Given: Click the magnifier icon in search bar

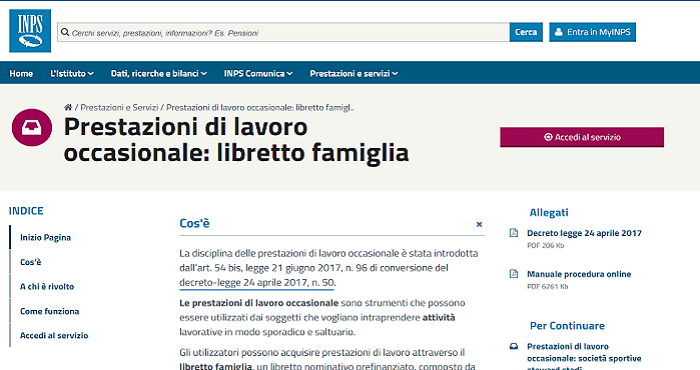Looking at the screenshot, I should pyautogui.click(x=65, y=33).
